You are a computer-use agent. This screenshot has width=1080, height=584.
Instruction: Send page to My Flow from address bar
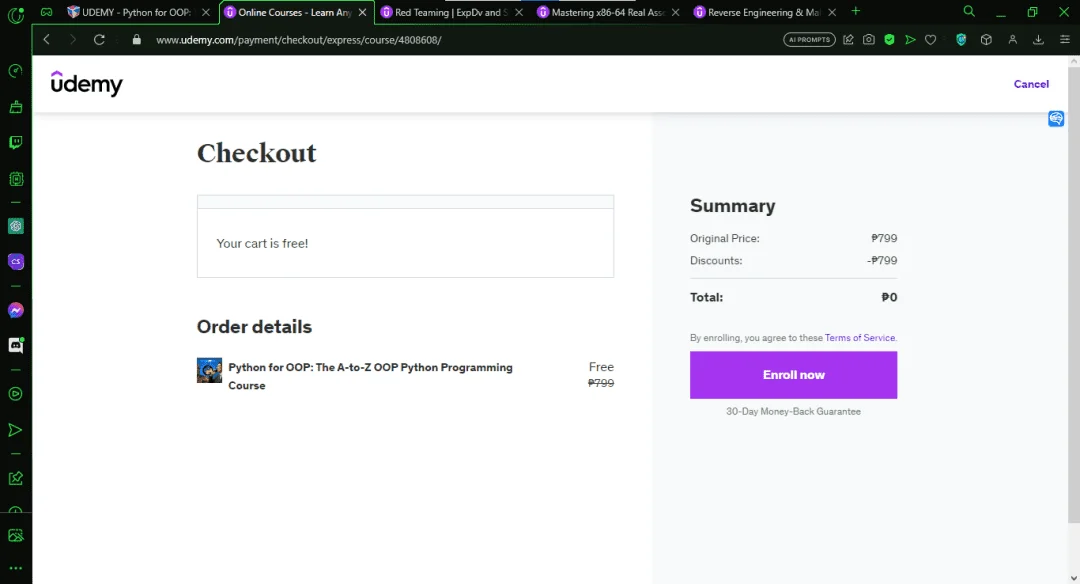910,40
